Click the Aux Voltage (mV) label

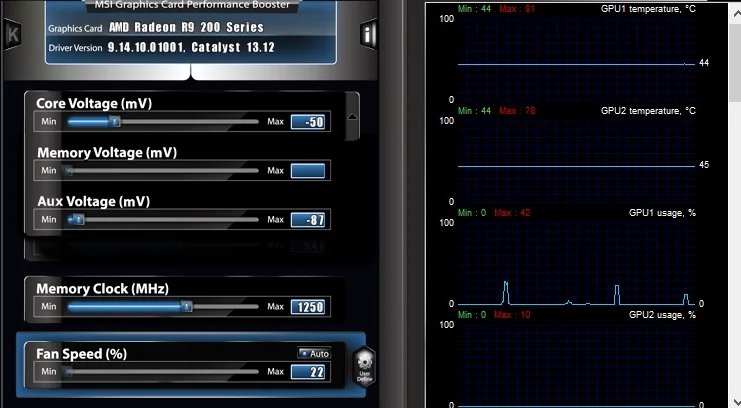click(x=94, y=202)
